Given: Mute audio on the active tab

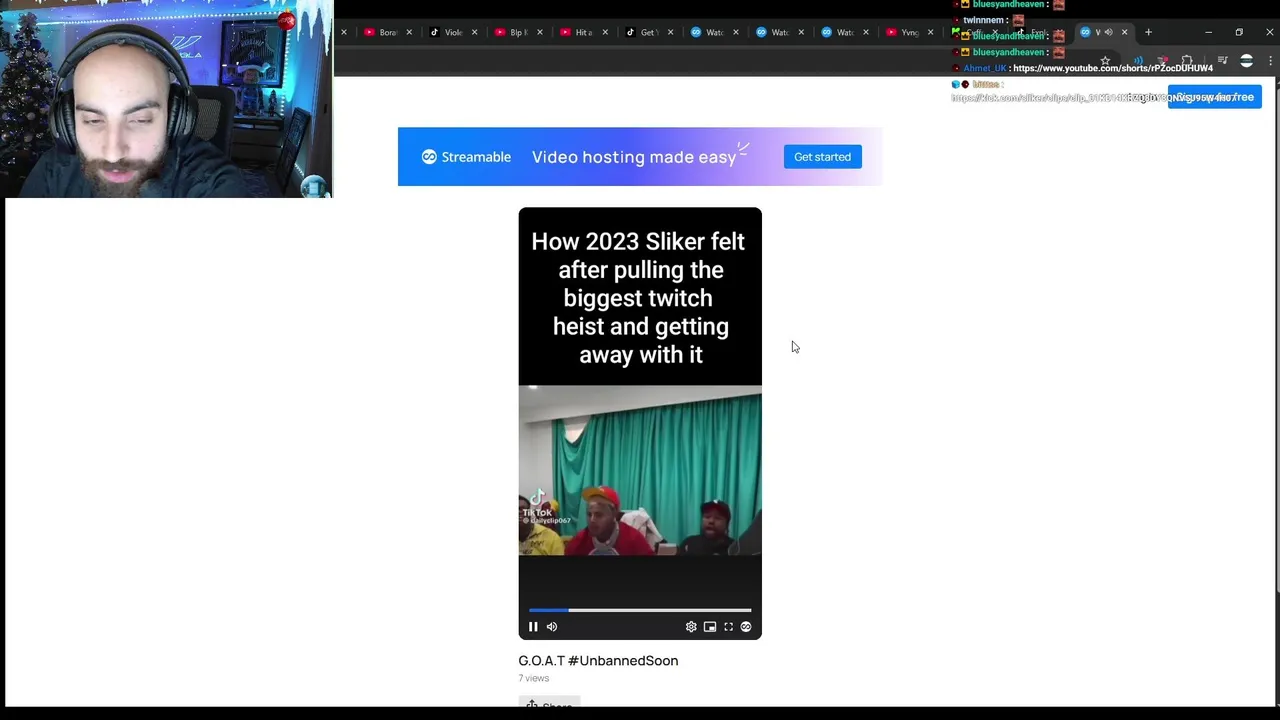Looking at the screenshot, I should [1108, 32].
